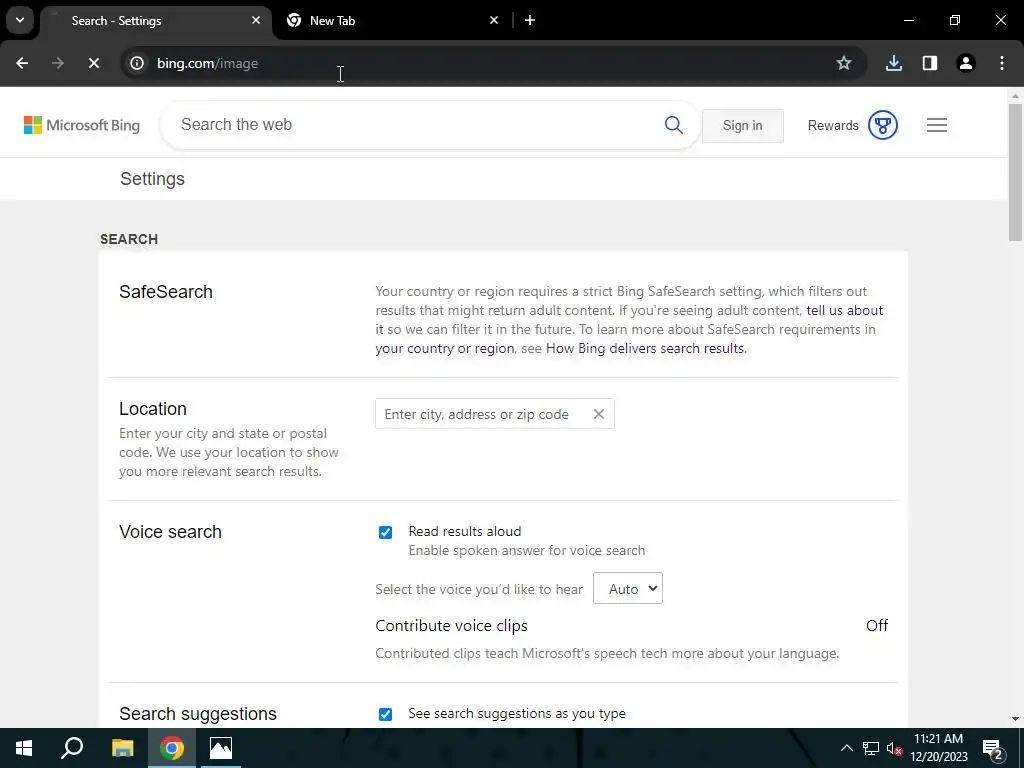The height and width of the screenshot is (768, 1024).
Task: Close the New Tab tab
Action: (494, 20)
